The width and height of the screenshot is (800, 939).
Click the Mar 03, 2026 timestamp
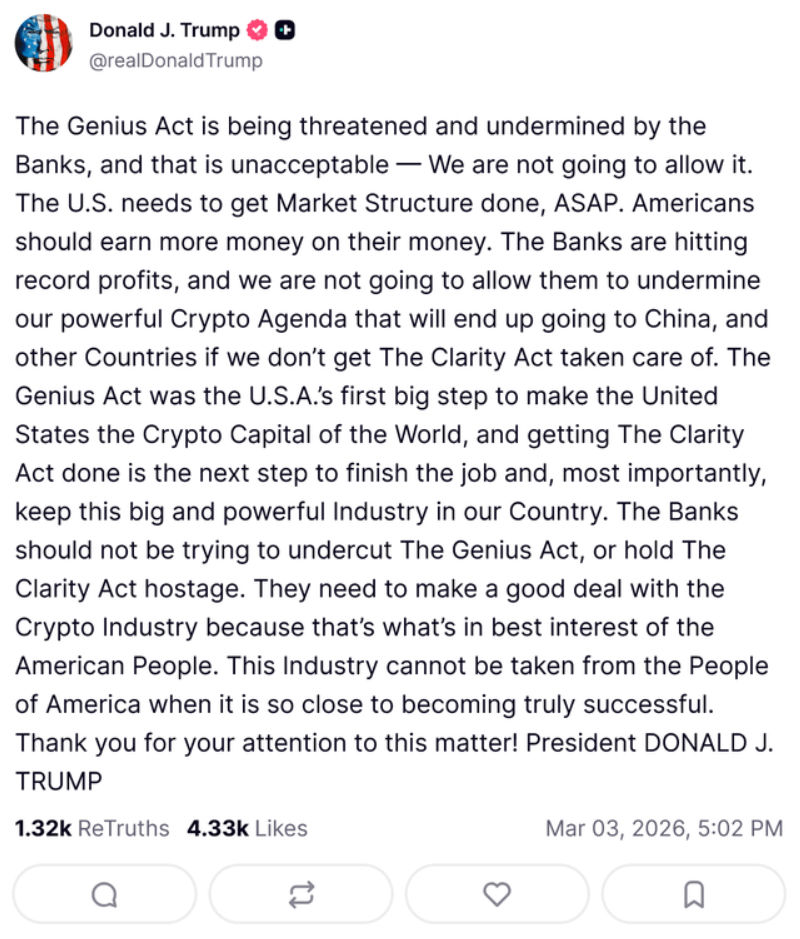663,828
